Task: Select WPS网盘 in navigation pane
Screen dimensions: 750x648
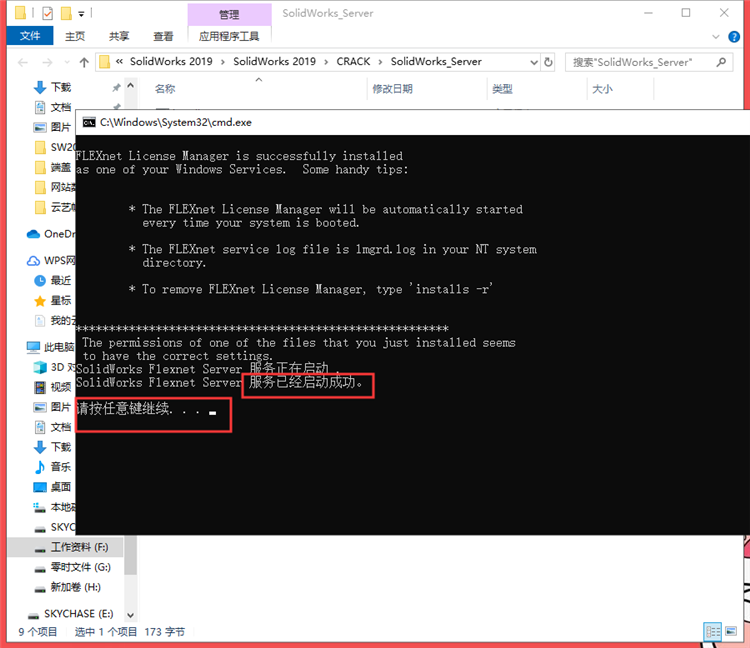Action: point(51,261)
